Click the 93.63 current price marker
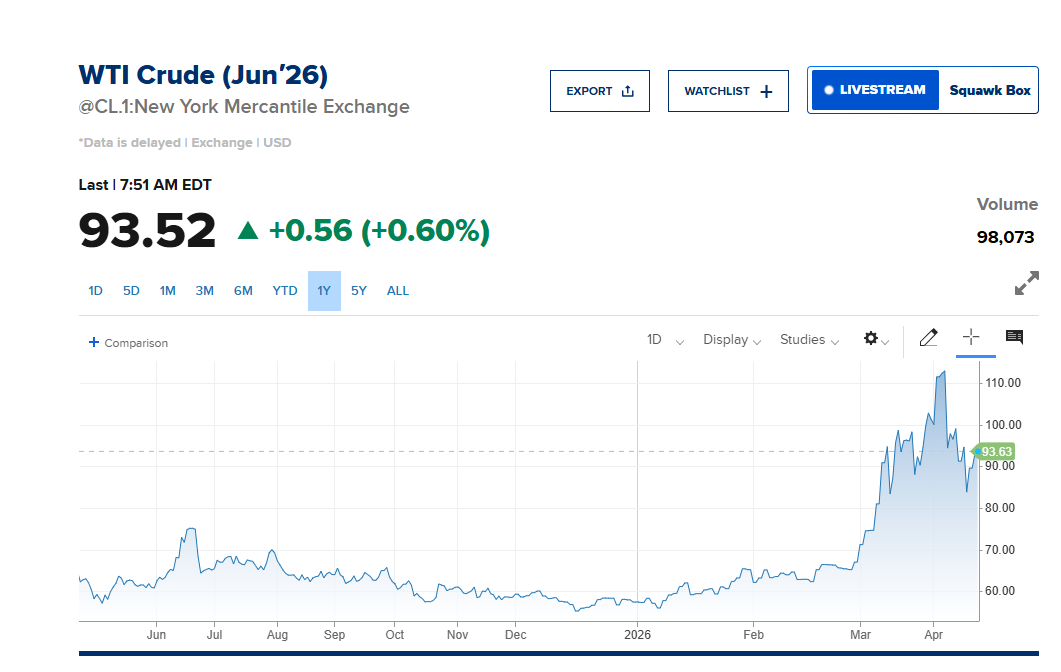 [x=993, y=451]
